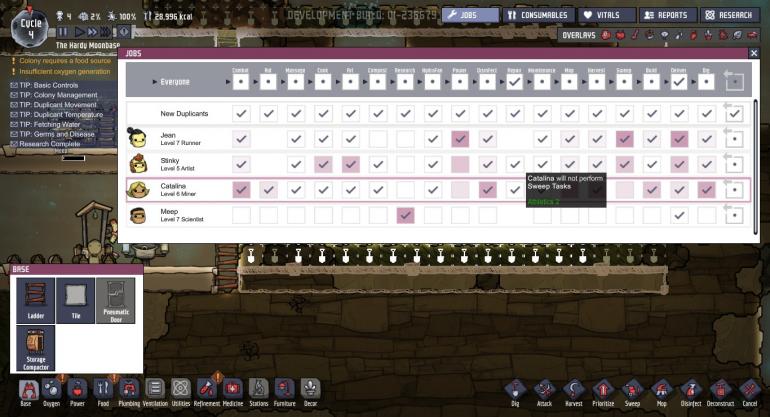The width and height of the screenshot is (770, 417).
Task: Toggle Jean's Power job checkbox
Action: (x=460, y=139)
